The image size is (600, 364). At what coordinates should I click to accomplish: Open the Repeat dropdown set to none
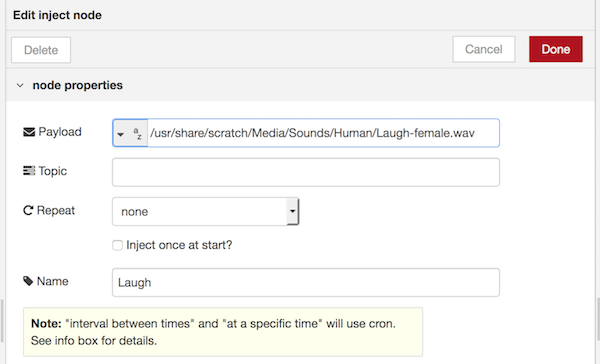click(x=205, y=211)
